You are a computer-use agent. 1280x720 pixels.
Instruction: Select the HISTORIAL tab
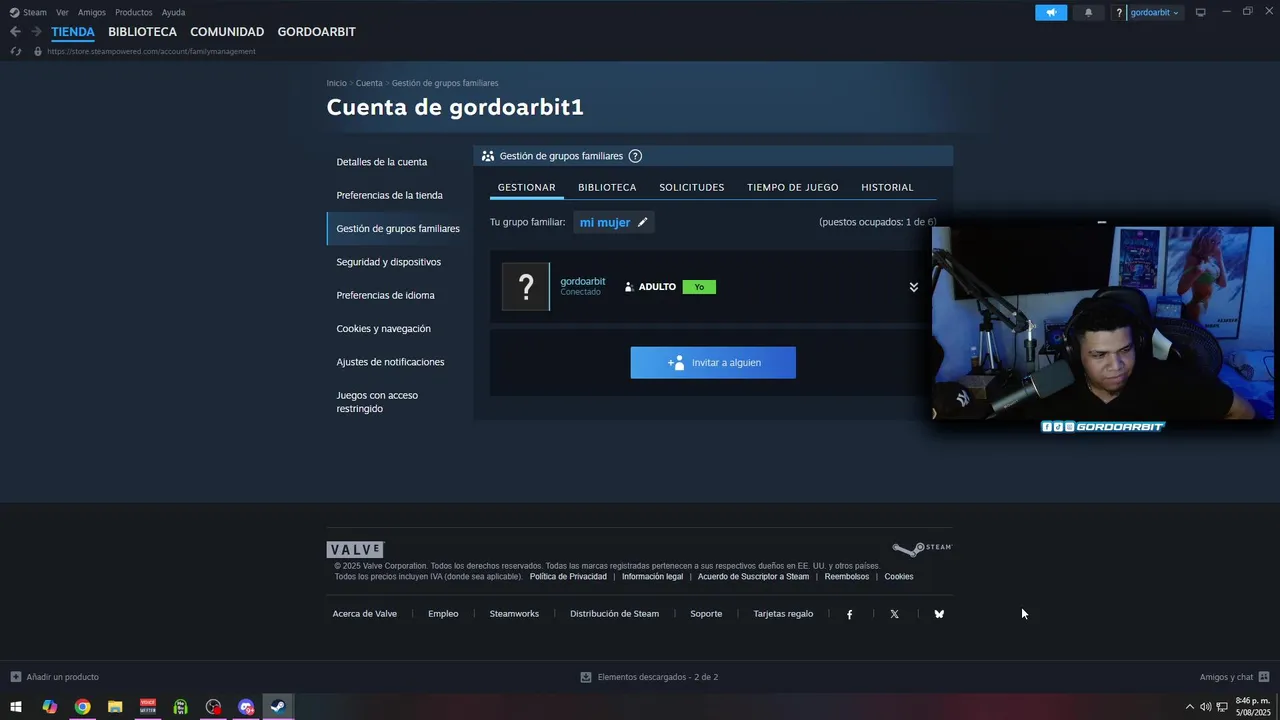point(888,187)
